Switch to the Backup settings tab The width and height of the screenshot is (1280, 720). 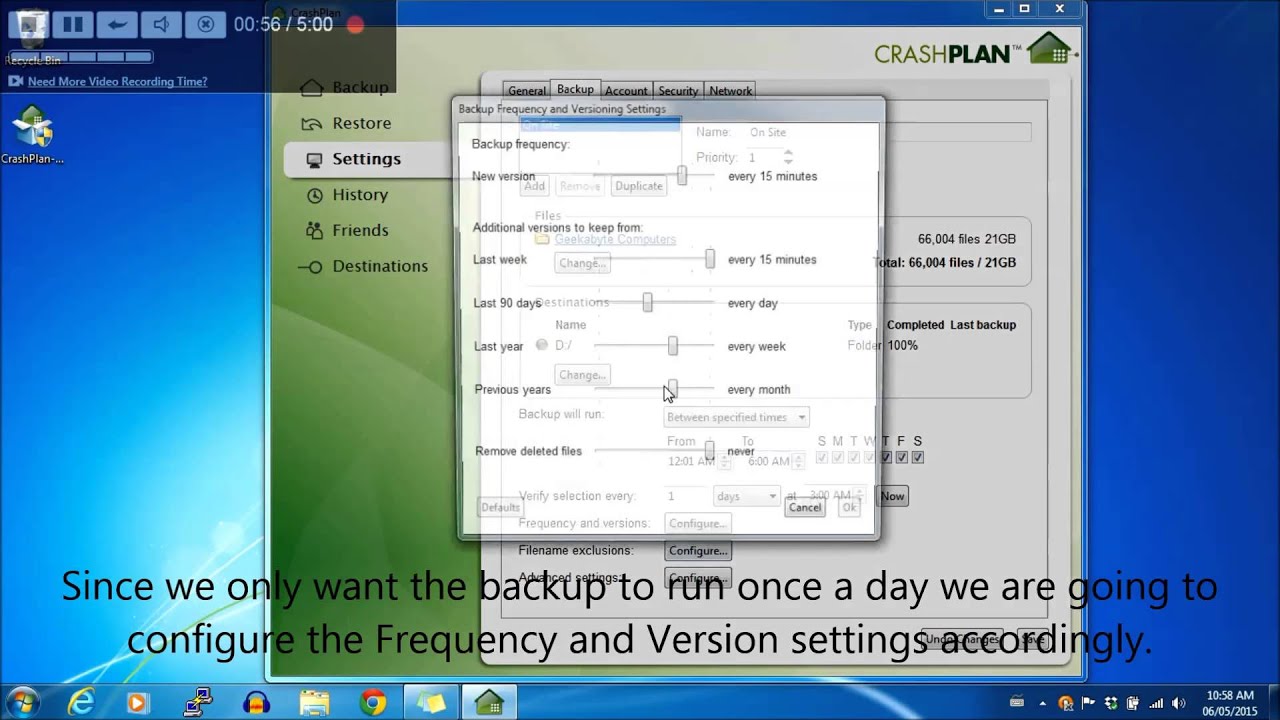tap(575, 90)
